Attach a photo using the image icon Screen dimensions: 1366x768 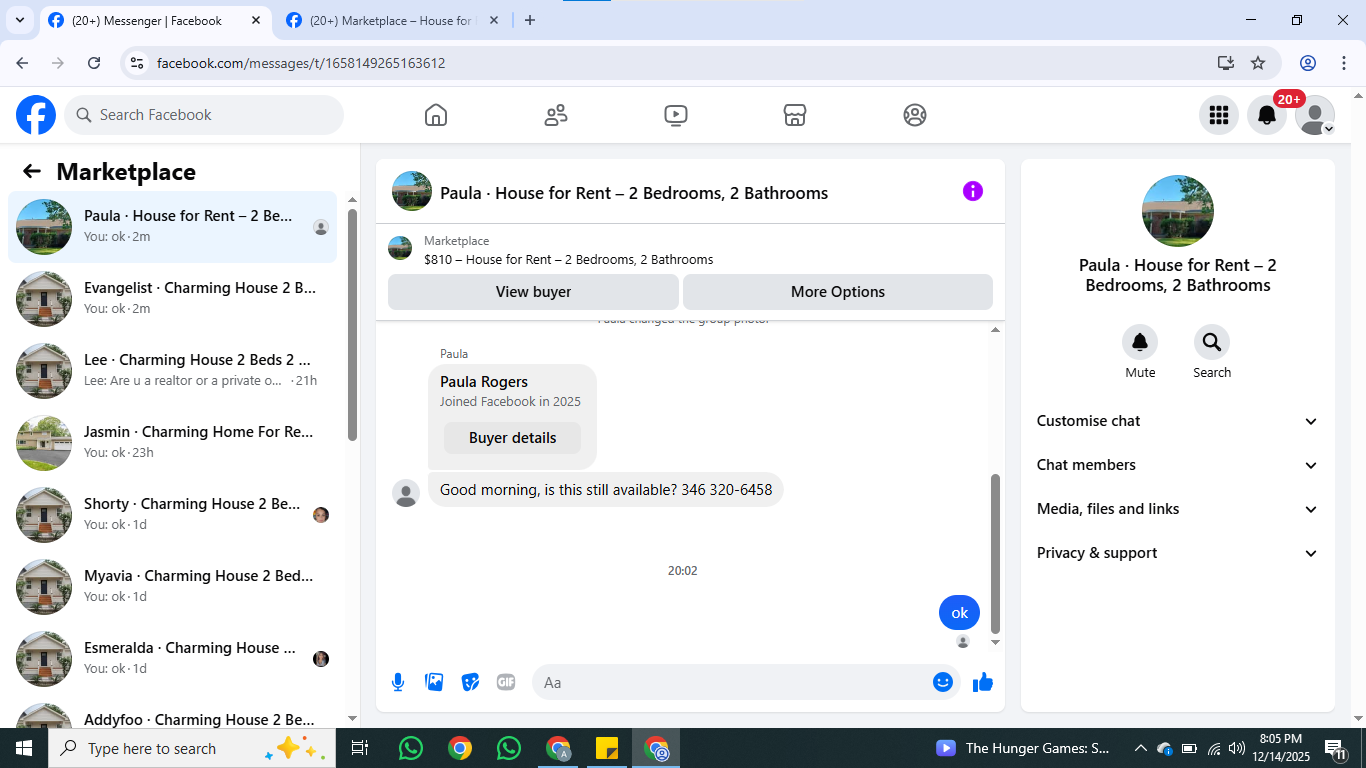tap(434, 682)
